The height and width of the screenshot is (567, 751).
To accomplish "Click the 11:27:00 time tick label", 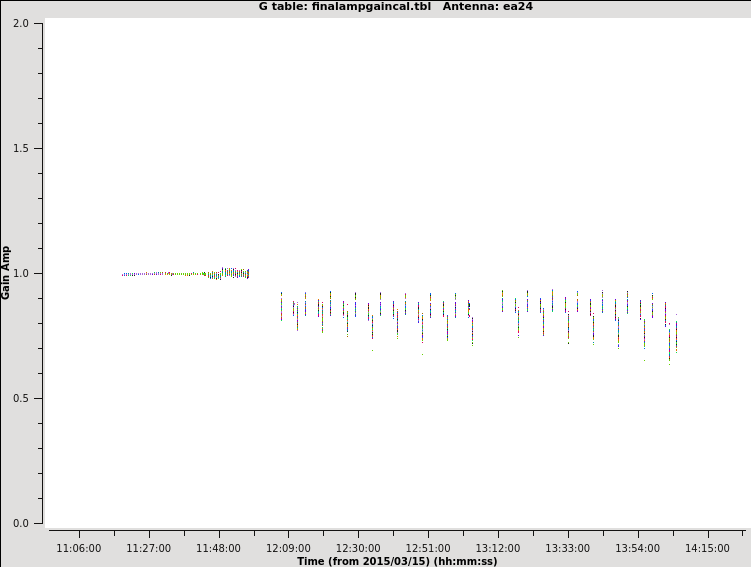I will (149, 548).
